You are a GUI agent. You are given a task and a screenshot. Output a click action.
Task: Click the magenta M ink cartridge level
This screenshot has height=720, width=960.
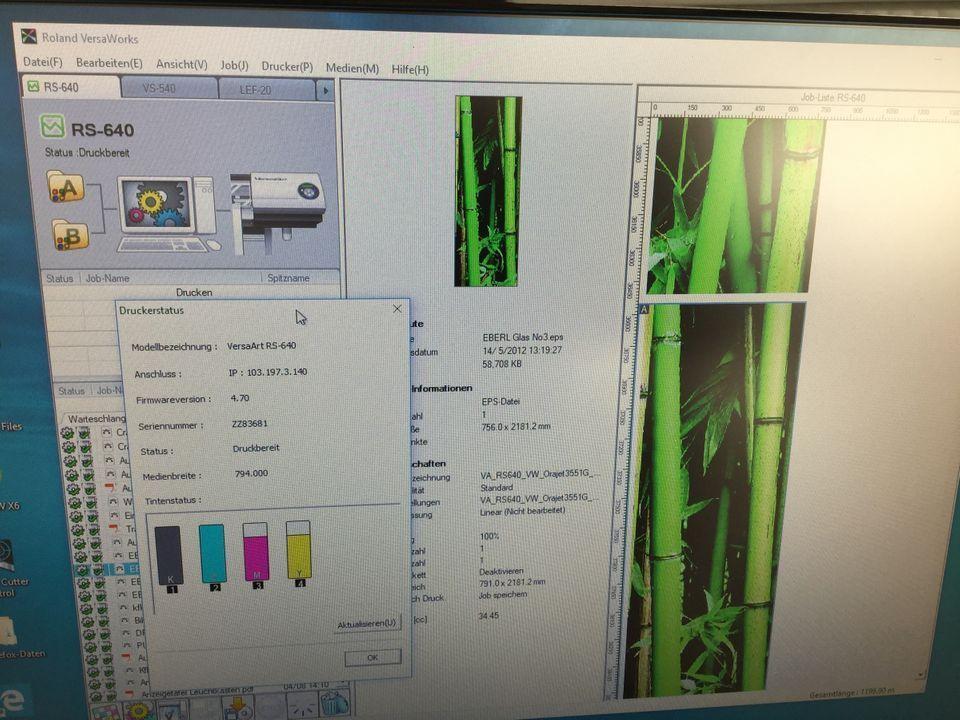256,552
